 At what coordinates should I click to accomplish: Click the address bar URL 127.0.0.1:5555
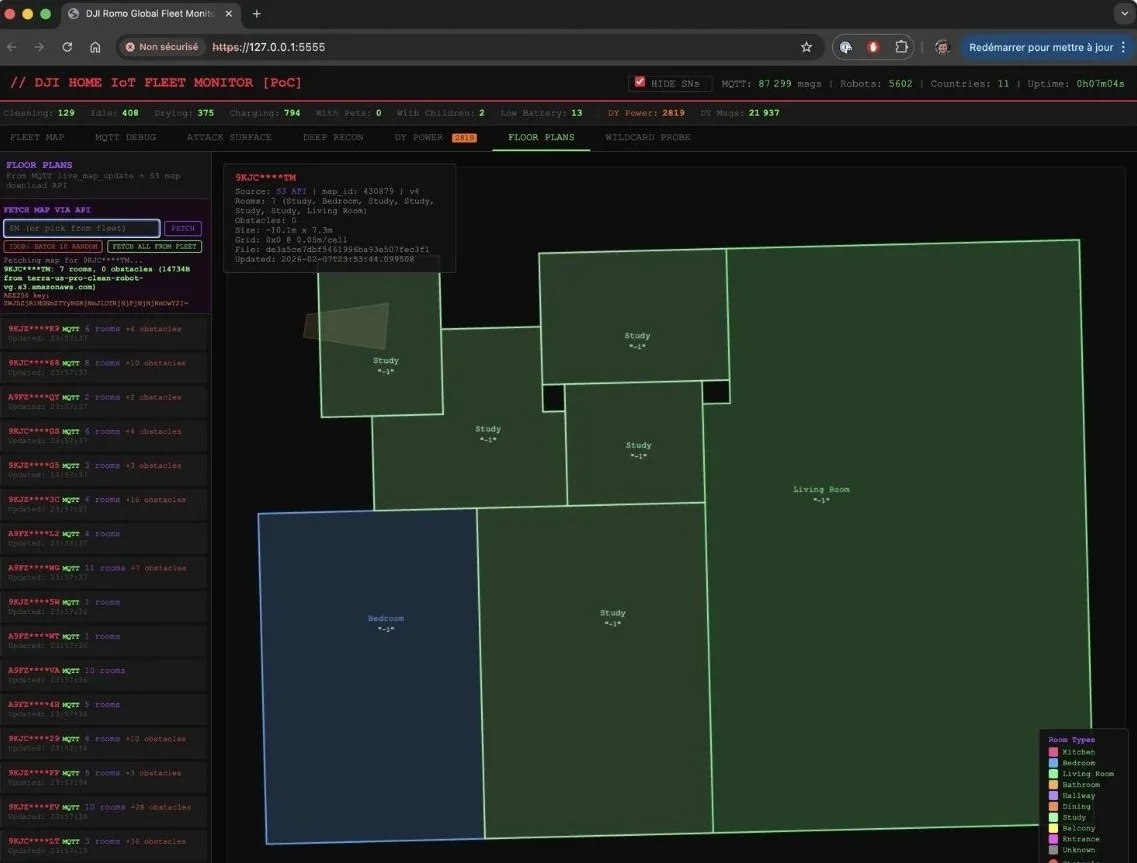[x=268, y=47]
